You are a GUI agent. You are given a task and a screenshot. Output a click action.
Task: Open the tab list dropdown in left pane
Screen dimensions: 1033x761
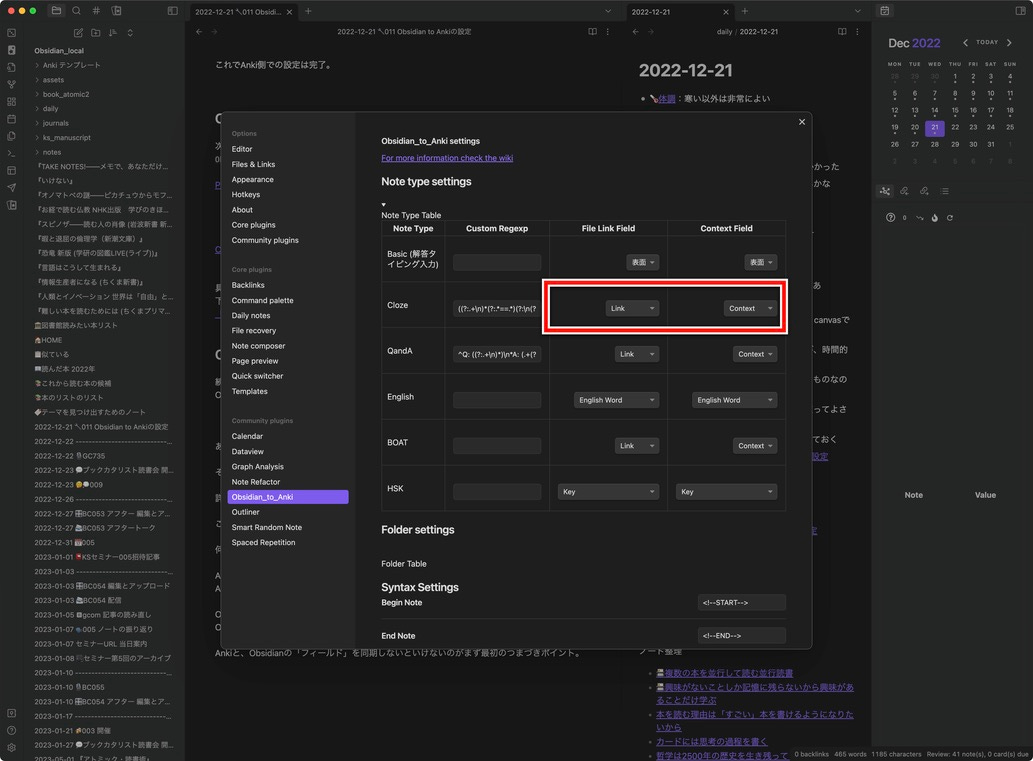607,11
